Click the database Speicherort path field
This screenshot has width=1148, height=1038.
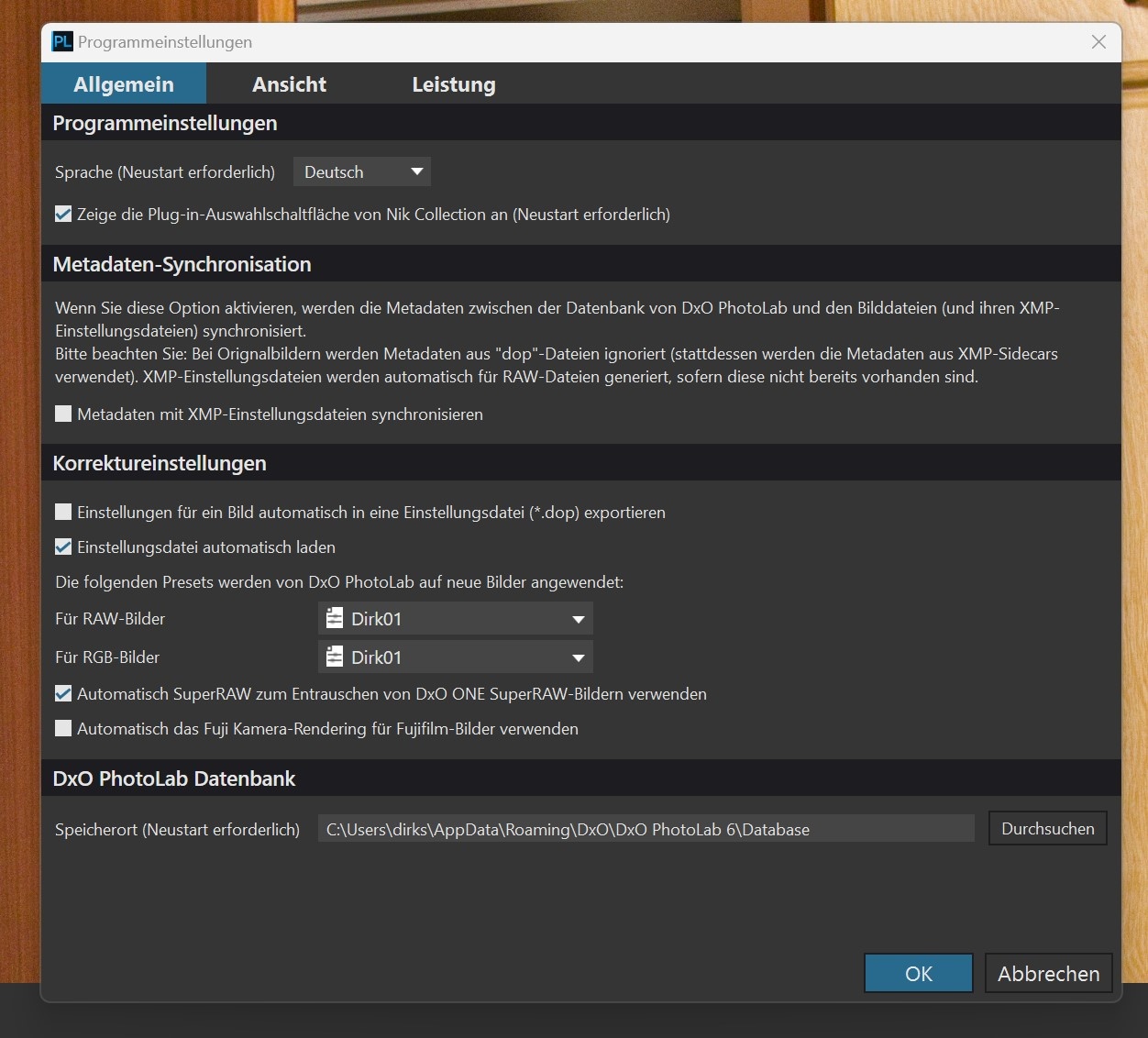(x=646, y=829)
